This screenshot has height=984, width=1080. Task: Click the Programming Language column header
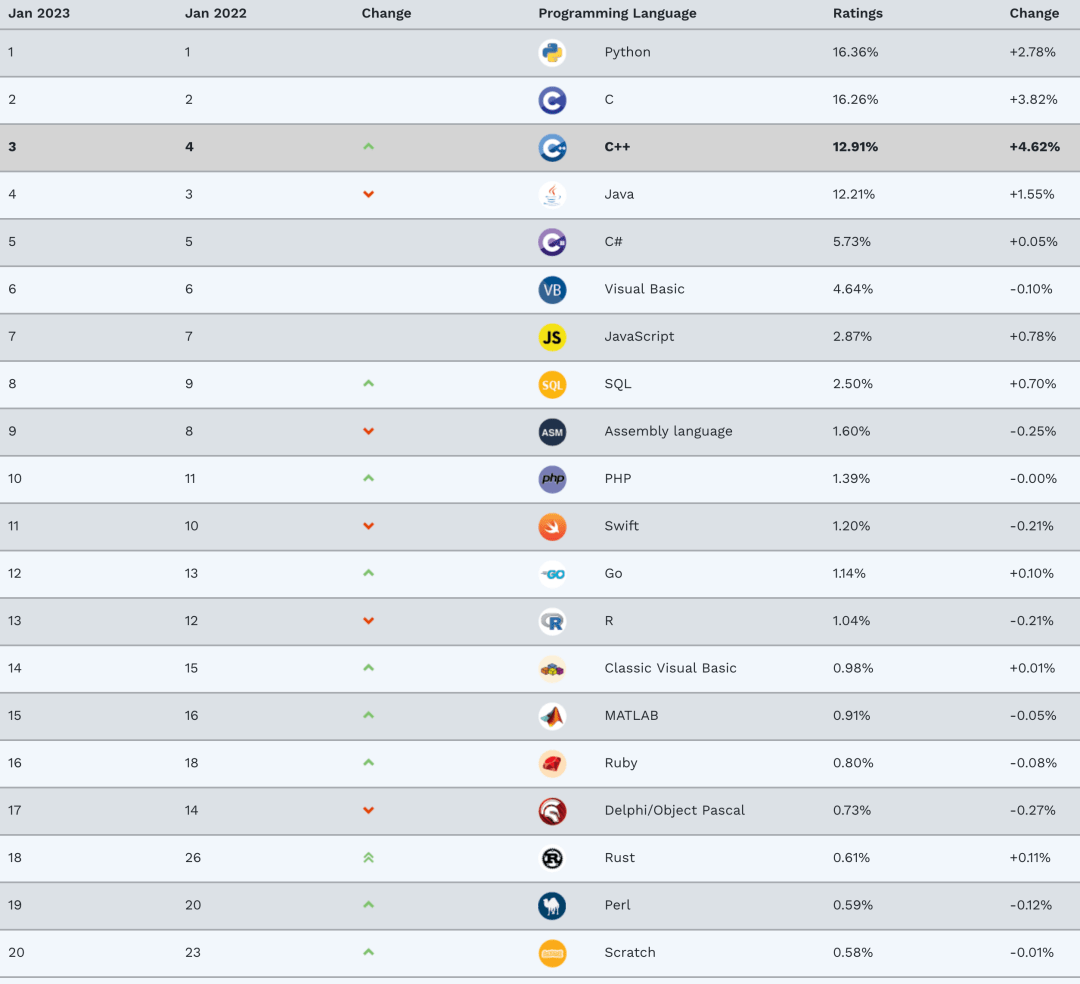click(617, 14)
